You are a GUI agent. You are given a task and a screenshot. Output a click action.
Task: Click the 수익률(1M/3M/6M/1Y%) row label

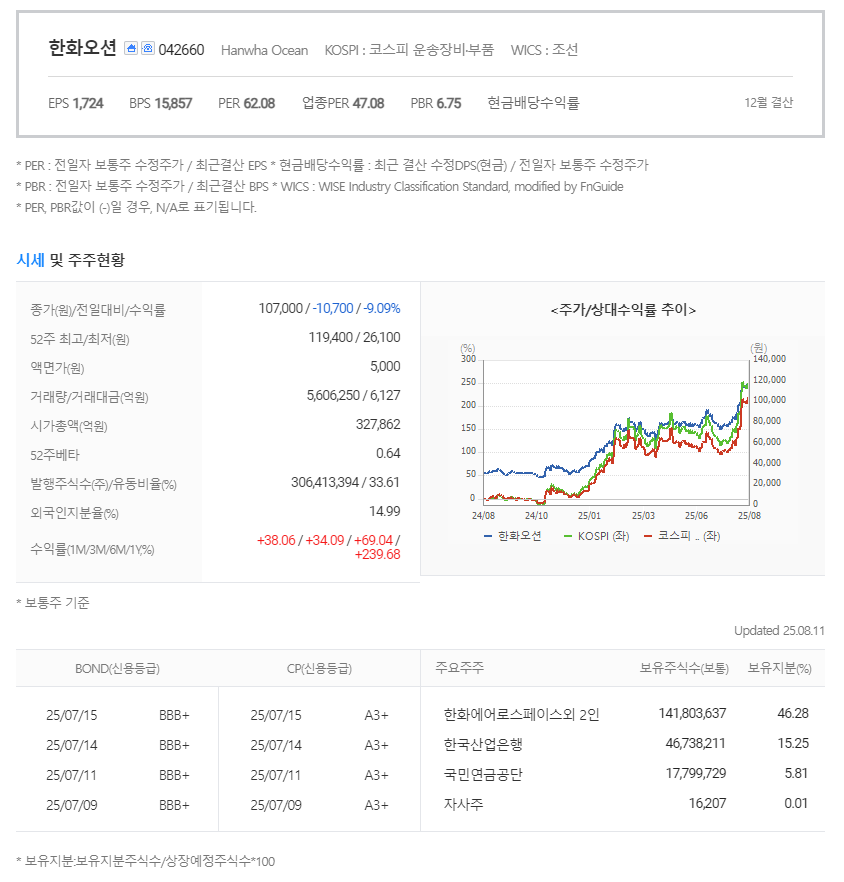[92, 550]
